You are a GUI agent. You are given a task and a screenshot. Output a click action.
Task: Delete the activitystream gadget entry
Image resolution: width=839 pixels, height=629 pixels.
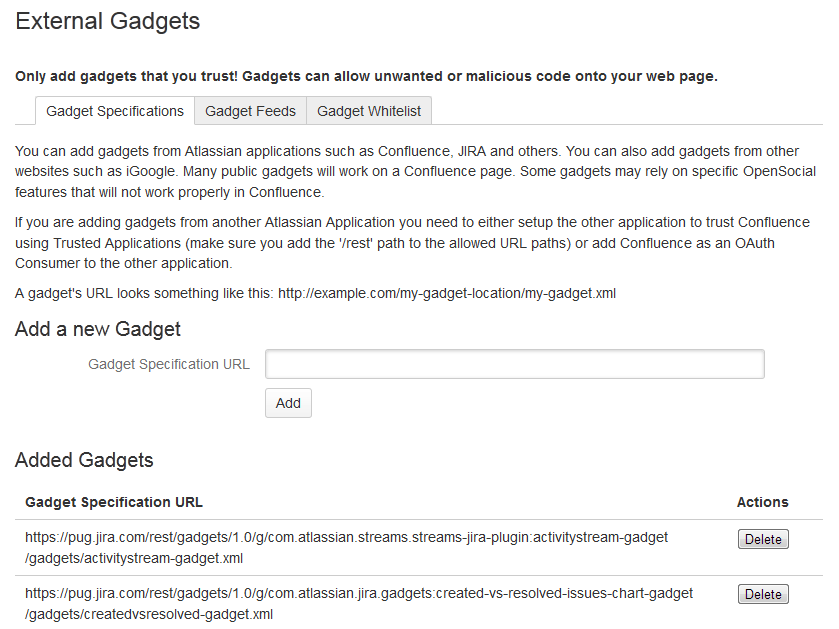763,539
